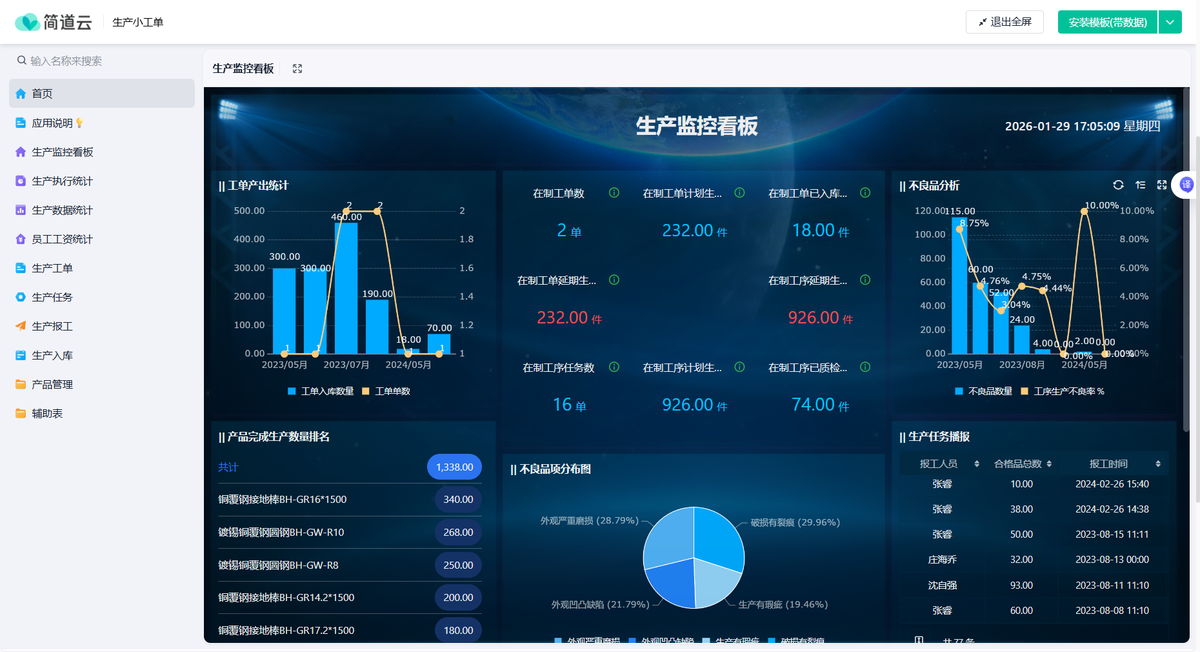Click the 沈自强 table row
The image size is (1200, 652).
tap(1034, 585)
